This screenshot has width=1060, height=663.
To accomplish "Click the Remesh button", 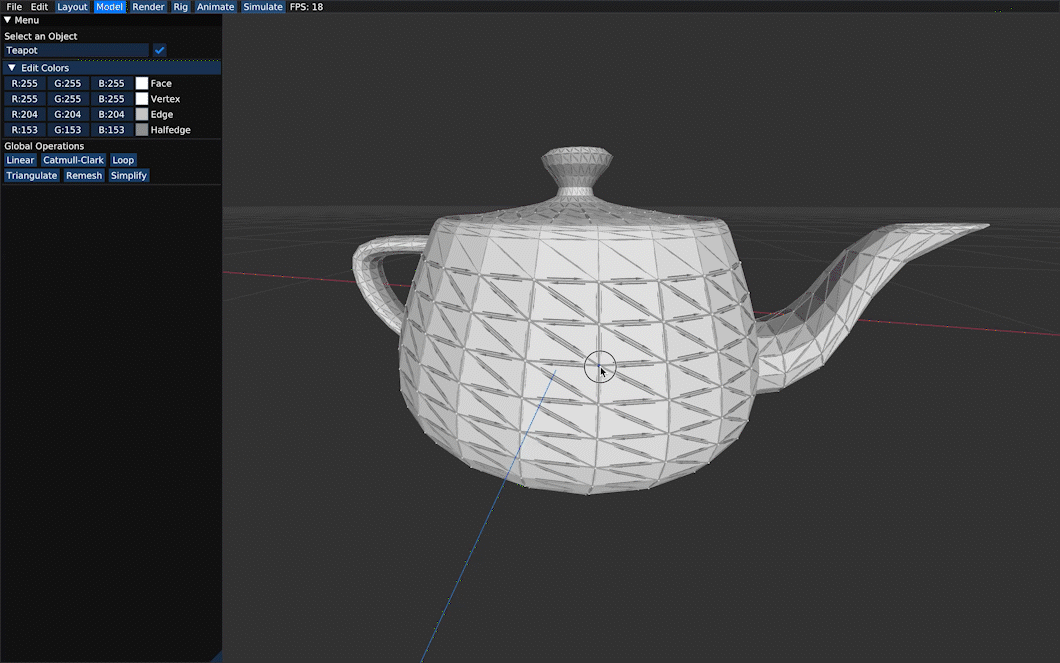I will 84,176.
